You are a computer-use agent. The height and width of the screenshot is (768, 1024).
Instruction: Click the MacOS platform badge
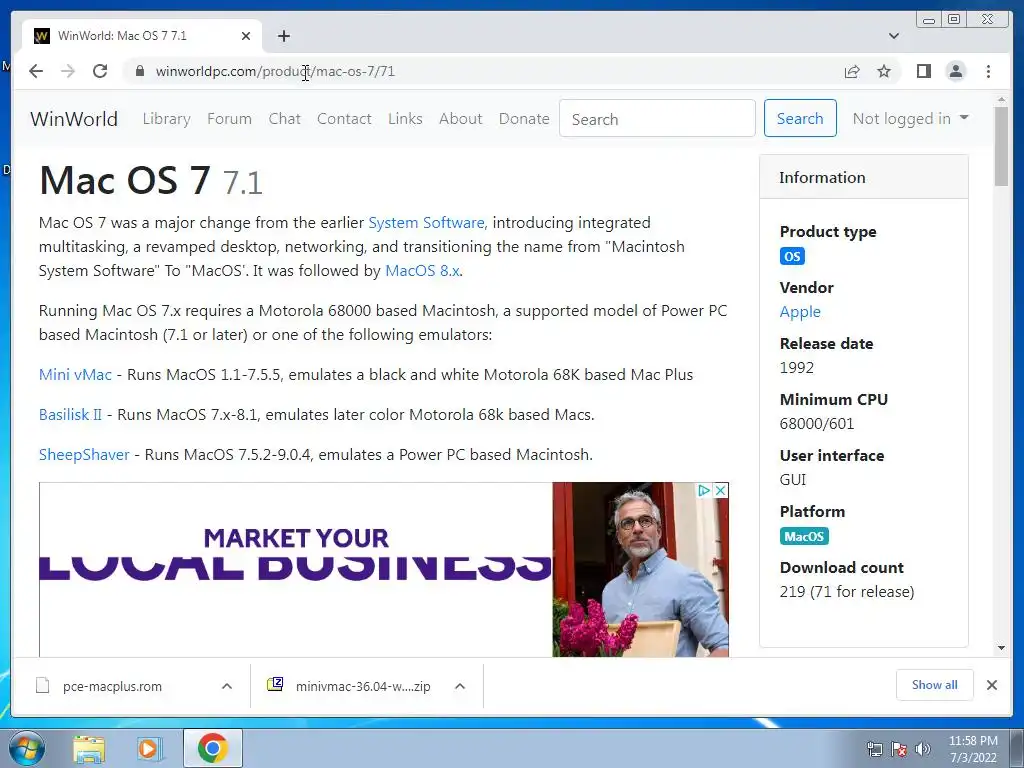click(804, 536)
